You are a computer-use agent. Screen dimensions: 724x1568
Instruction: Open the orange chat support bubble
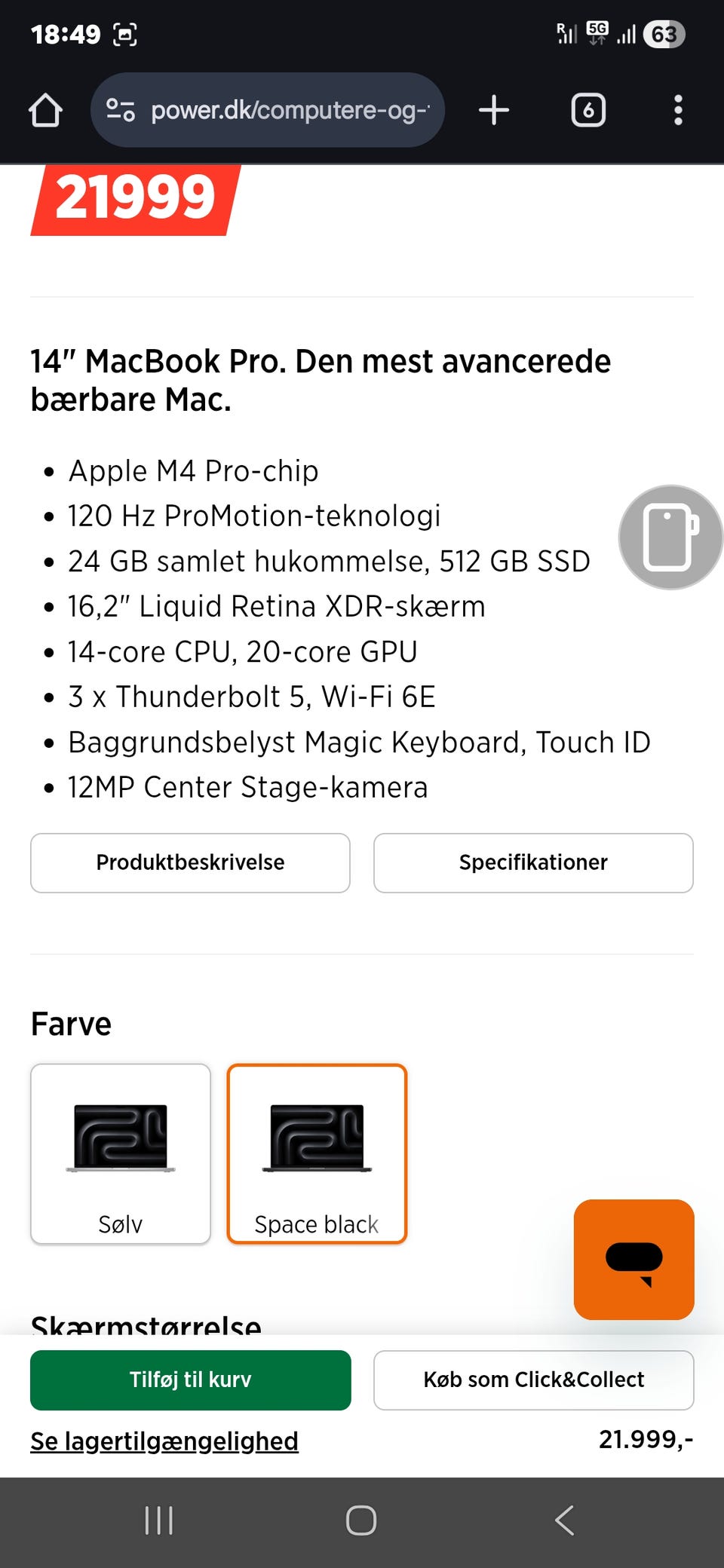[633, 1259]
